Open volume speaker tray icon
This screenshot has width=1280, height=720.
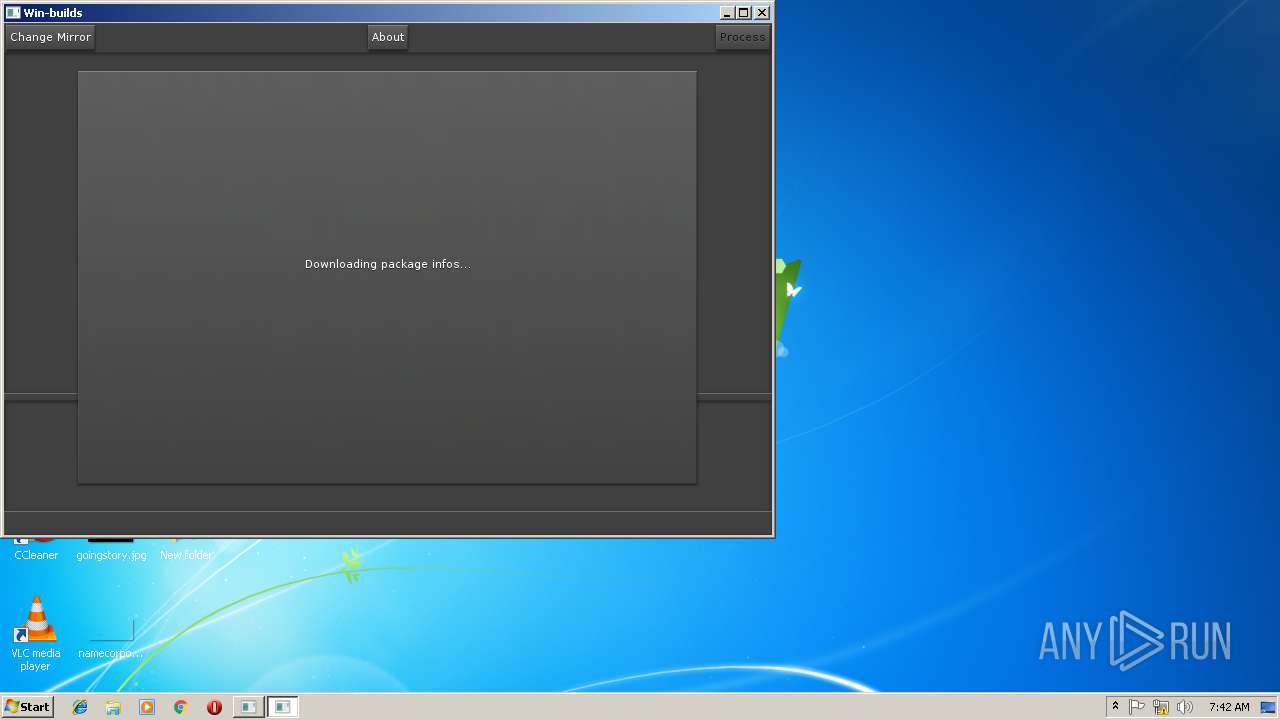pyautogui.click(x=1185, y=707)
